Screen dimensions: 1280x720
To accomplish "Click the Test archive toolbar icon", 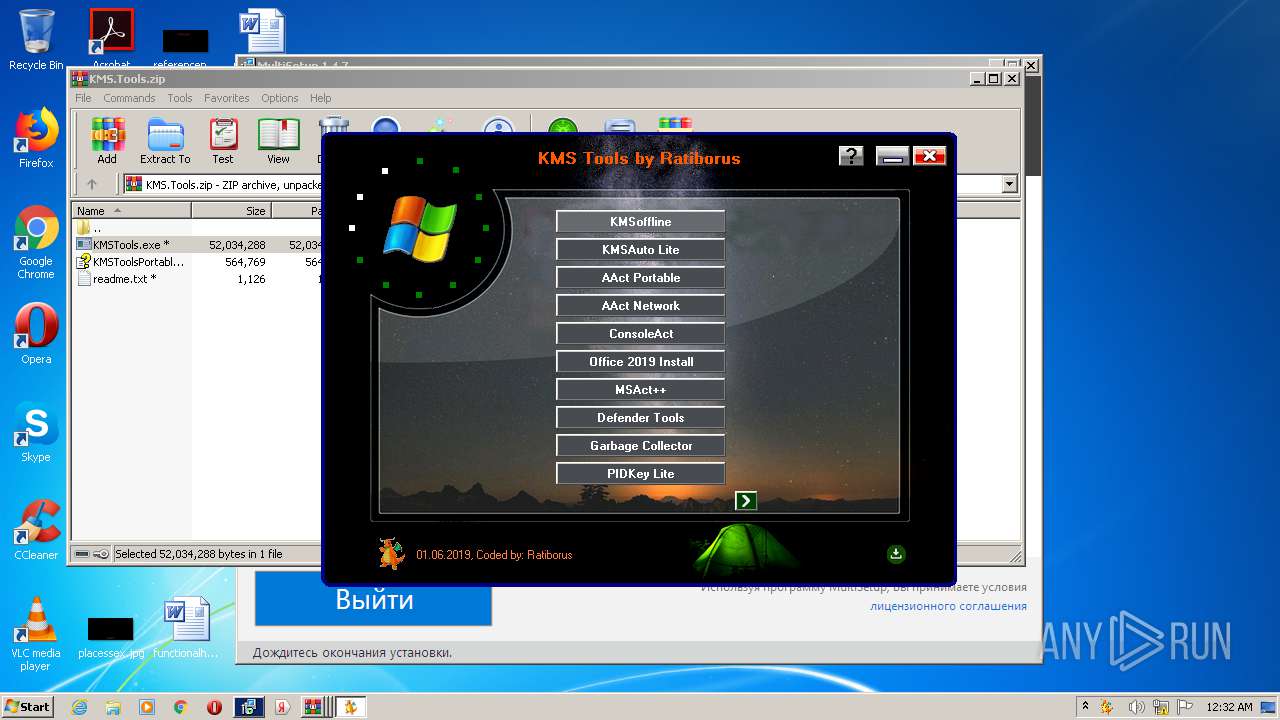I will pos(223,141).
